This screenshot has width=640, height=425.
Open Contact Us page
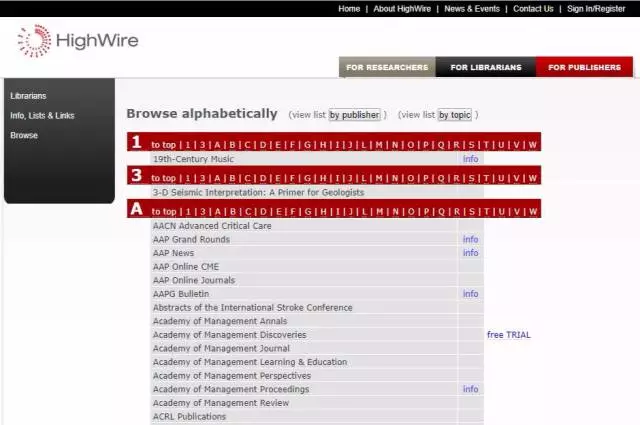pyautogui.click(x=533, y=9)
